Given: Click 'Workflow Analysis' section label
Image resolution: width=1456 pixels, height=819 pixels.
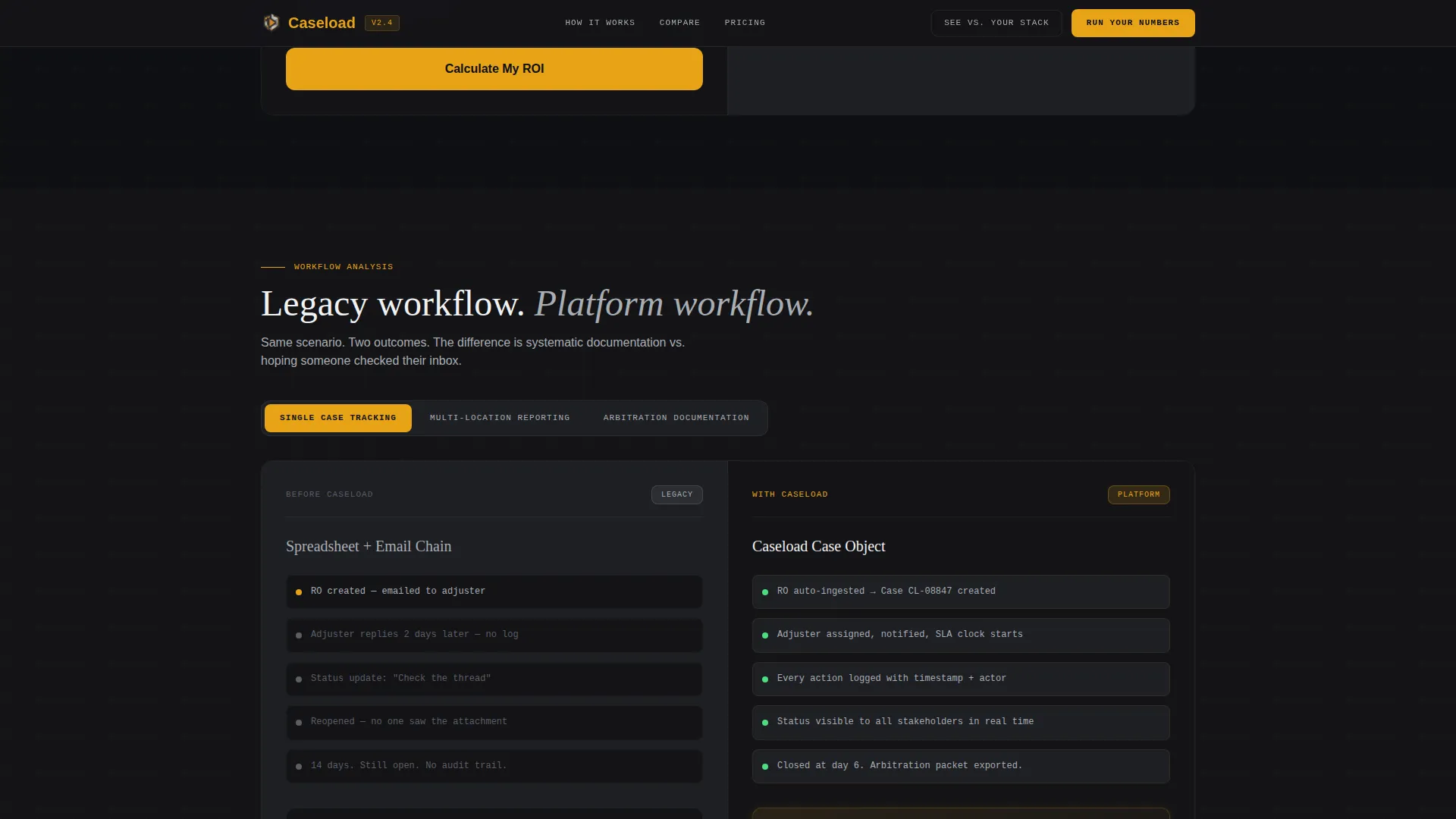Looking at the screenshot, I should 344,267.
